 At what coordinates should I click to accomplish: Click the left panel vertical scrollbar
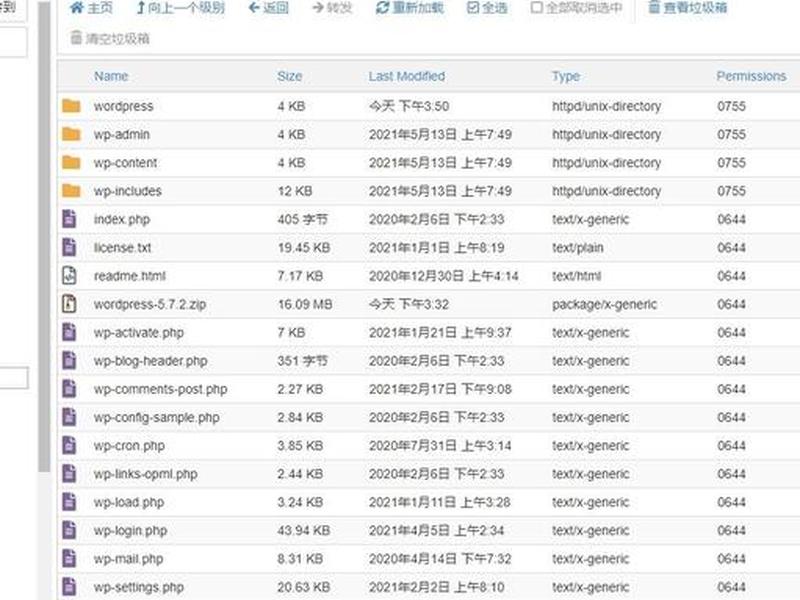click(x=45, y=237)
